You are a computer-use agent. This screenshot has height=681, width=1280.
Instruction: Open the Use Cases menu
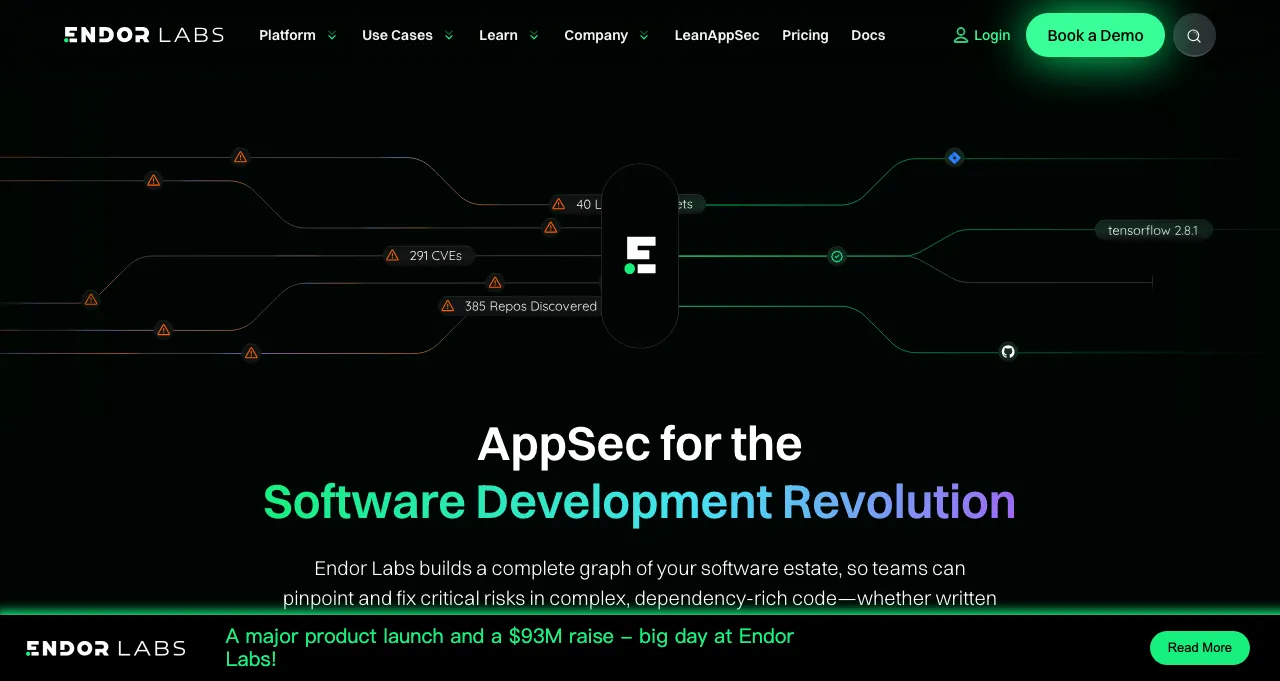[397, 35]
